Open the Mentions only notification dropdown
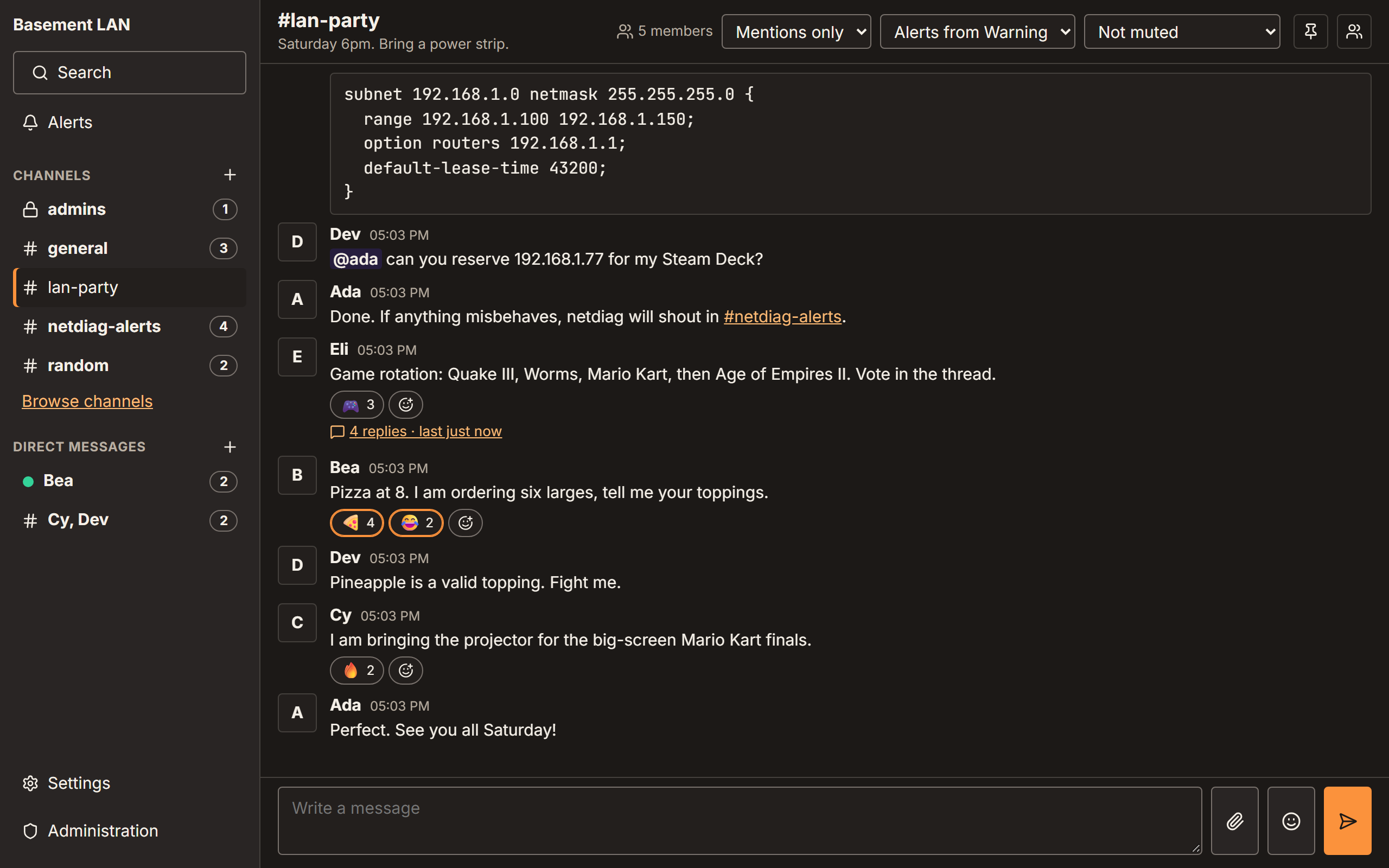Screen dimensions: 1389x868 [796, 31]
